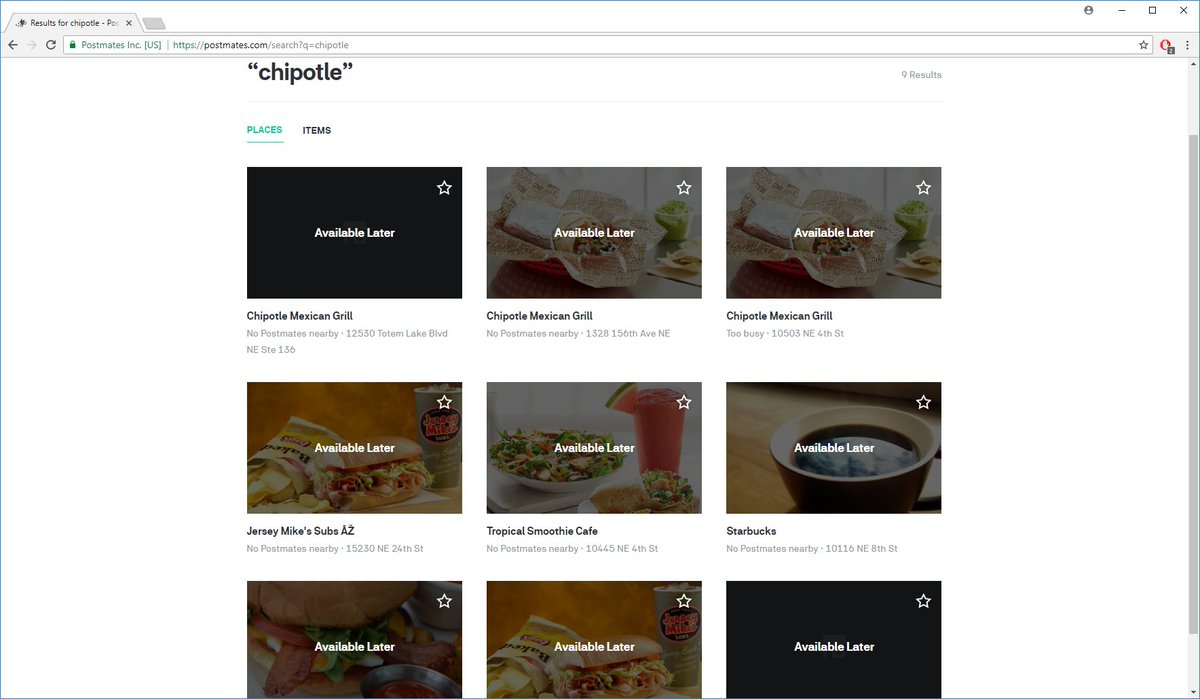1200x699 pixels.
Task: View the Postmates Inc. [US] secure site info
Action: click(115, 45)
